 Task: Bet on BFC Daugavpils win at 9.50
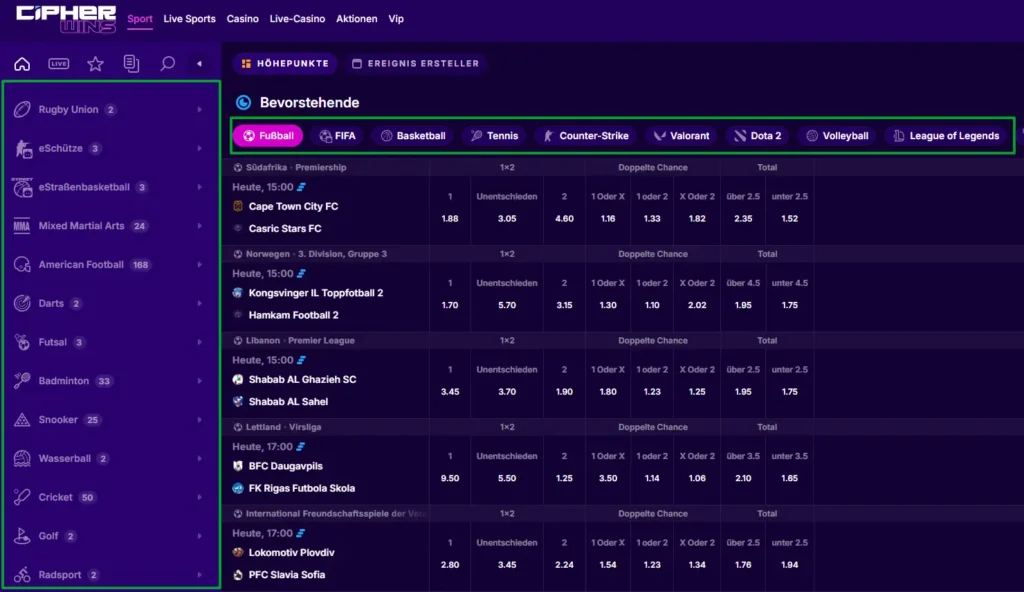pos(450,478)
